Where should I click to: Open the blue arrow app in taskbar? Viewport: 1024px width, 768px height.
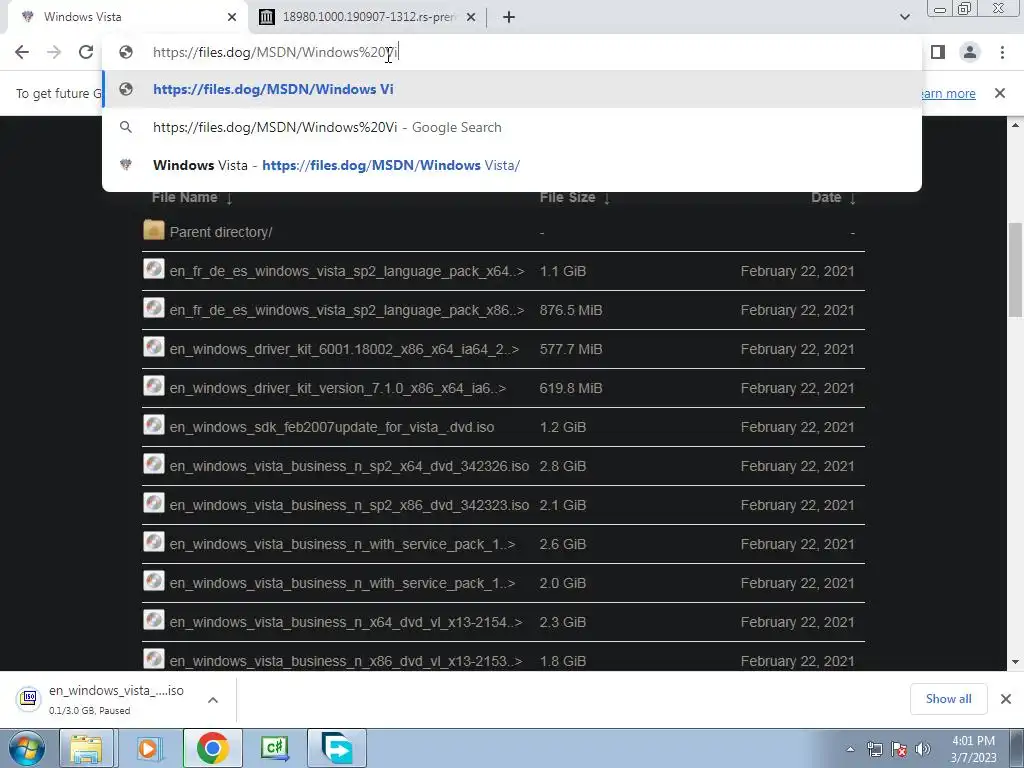pos(337,748)
